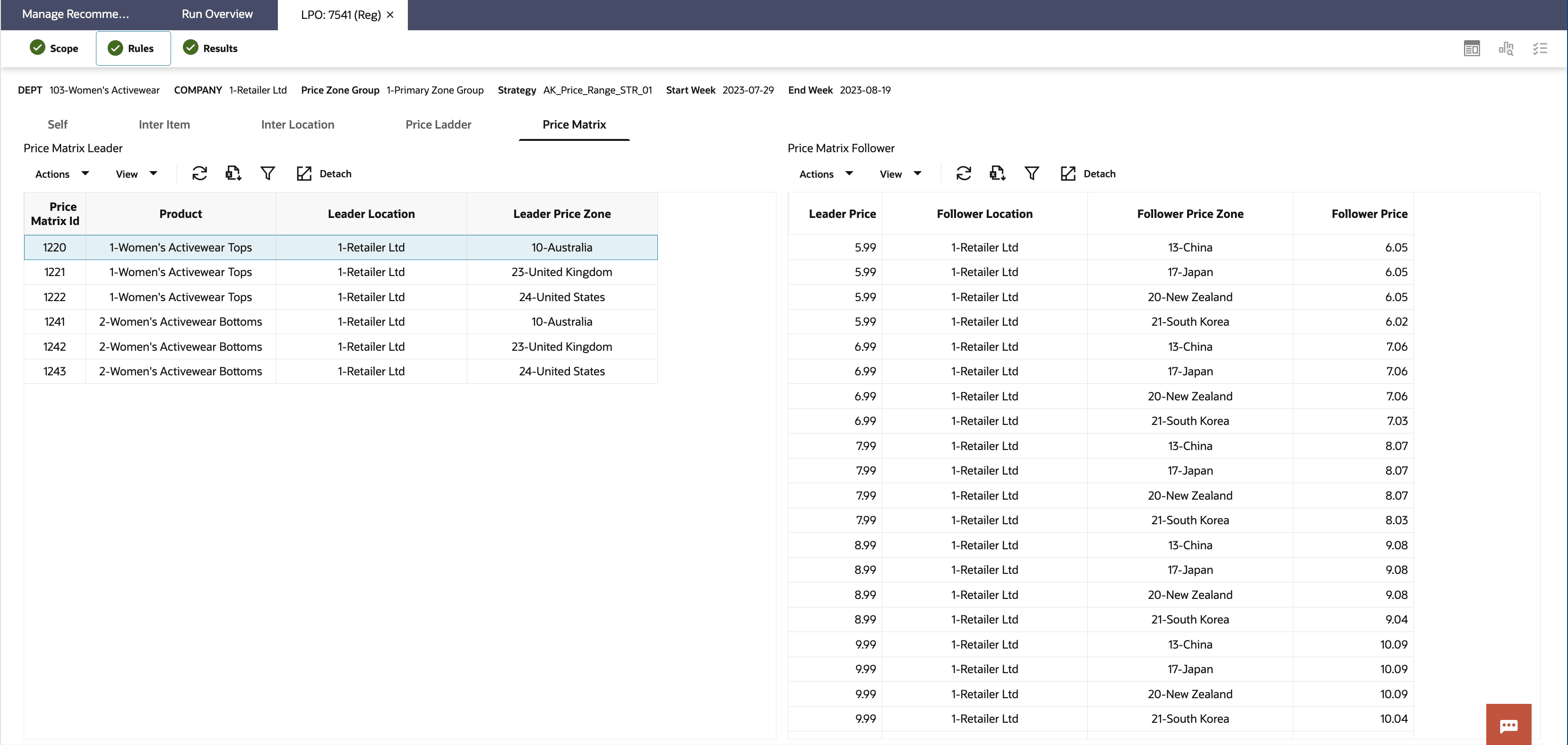1568x745 pixels.
Task: Detach the Price Matrix Leader table
Action: pos(324,173)
